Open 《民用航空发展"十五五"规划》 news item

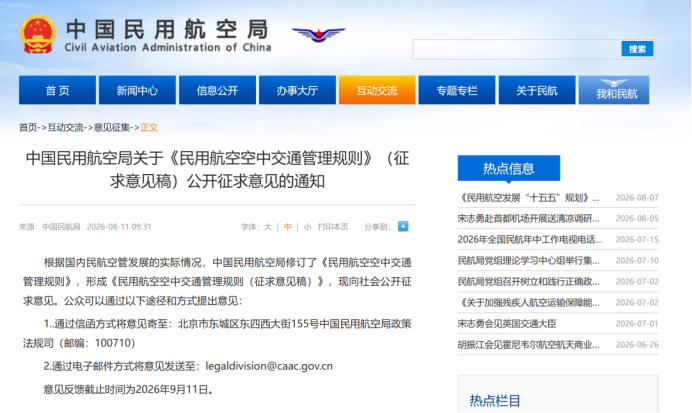coord(528,198)
